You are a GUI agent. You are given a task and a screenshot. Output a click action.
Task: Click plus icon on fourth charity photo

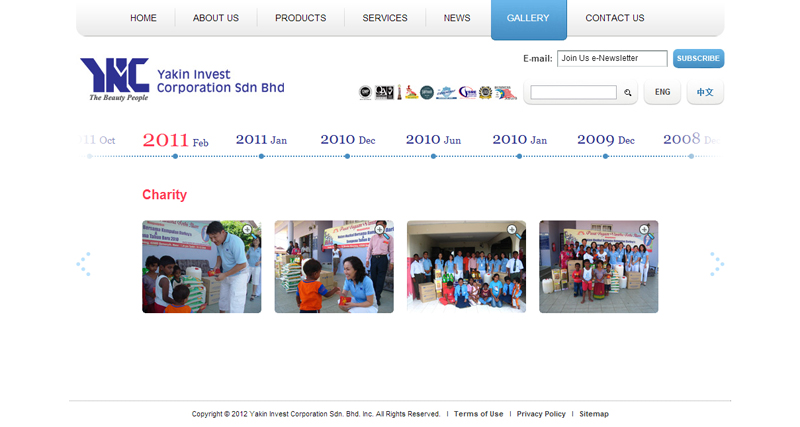click(x=644, y=230)
